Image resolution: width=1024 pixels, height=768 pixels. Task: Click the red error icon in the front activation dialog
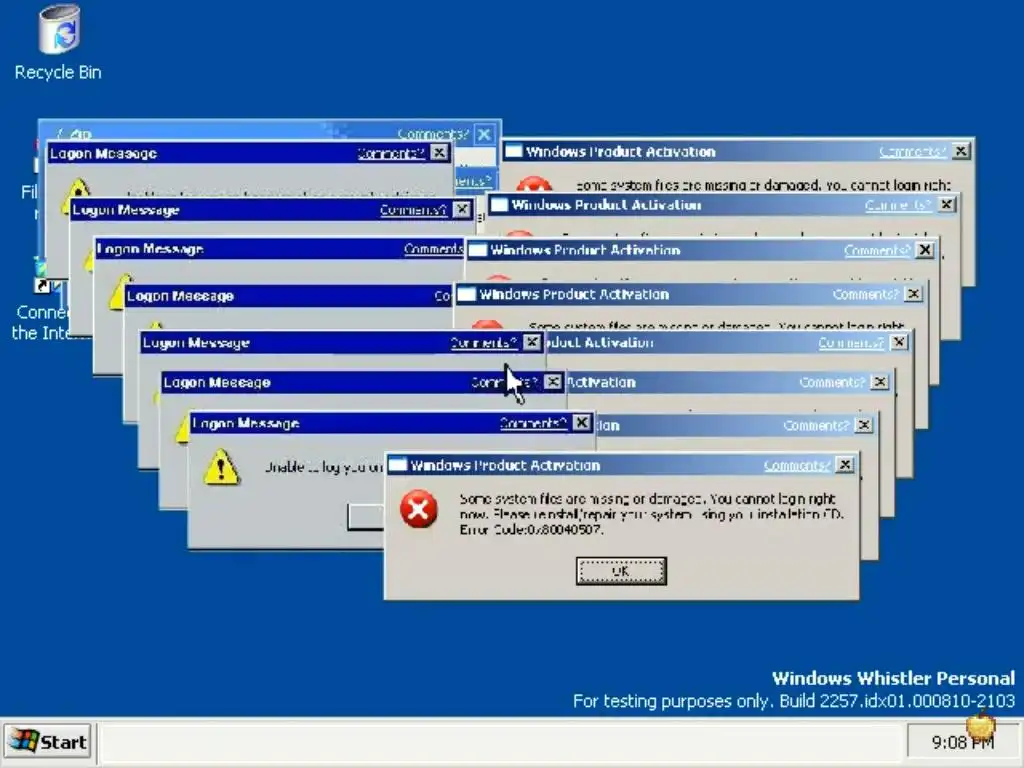tap(419, 509)
